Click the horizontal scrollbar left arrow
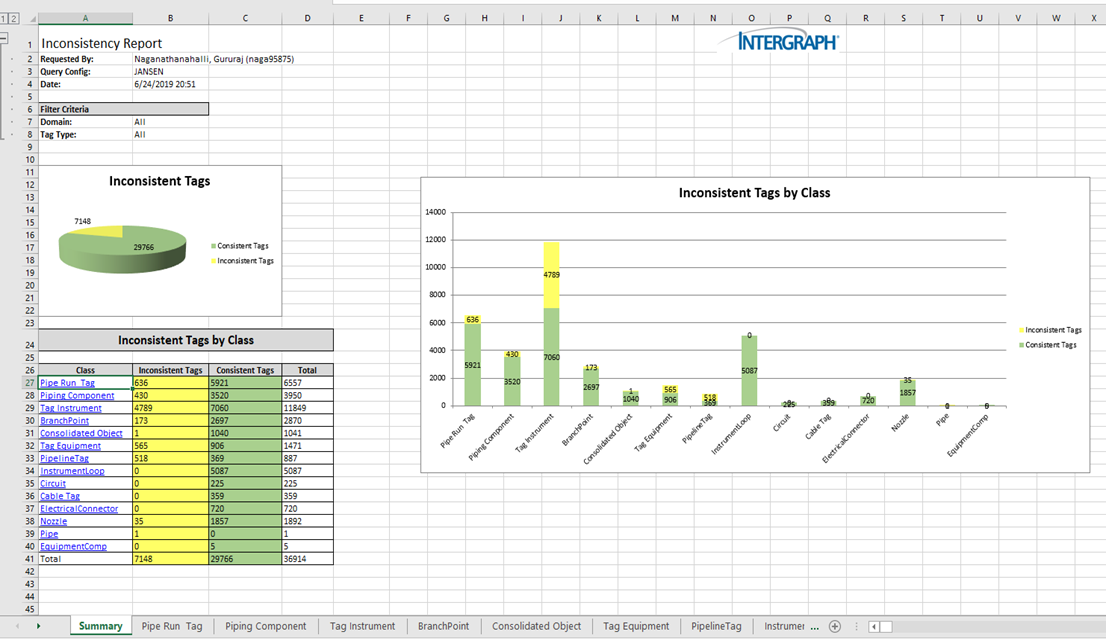The width and height of the screenshot is (1106, 639). (874, 627)
